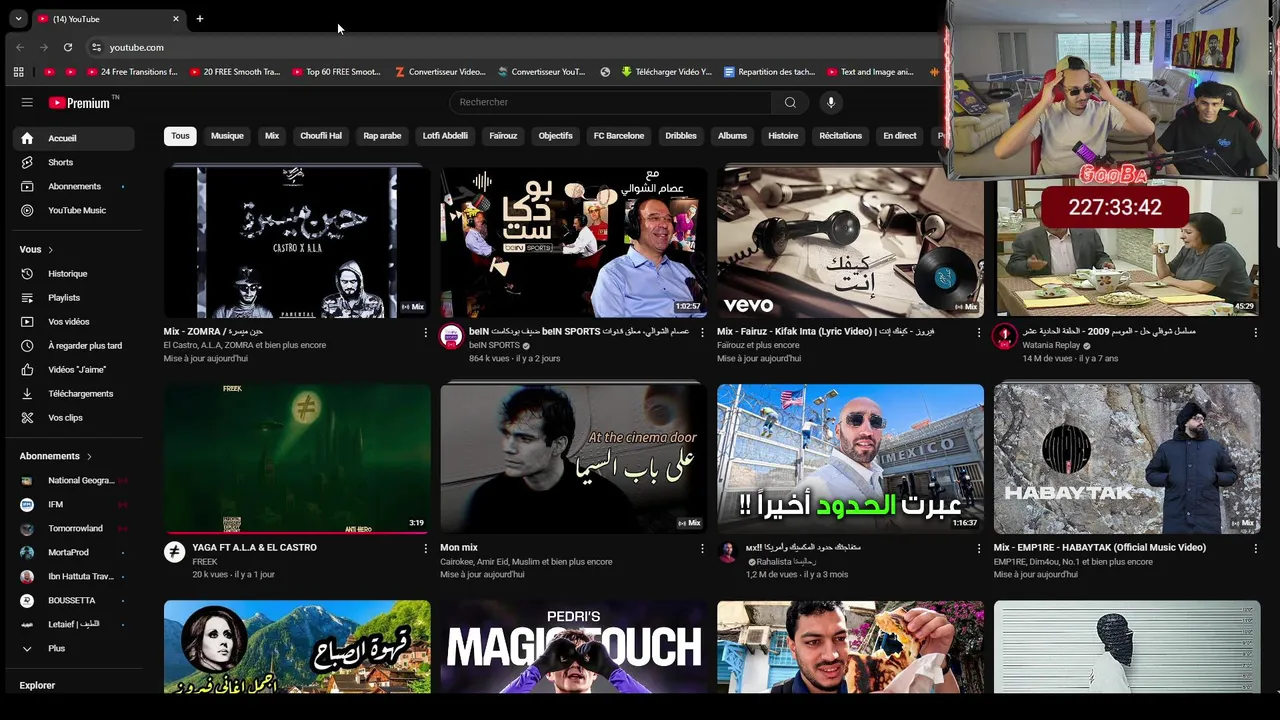Open À regarder plus tard
Image resolution: width=1280 pixels, height=720 pixels.
pos(73,345)
